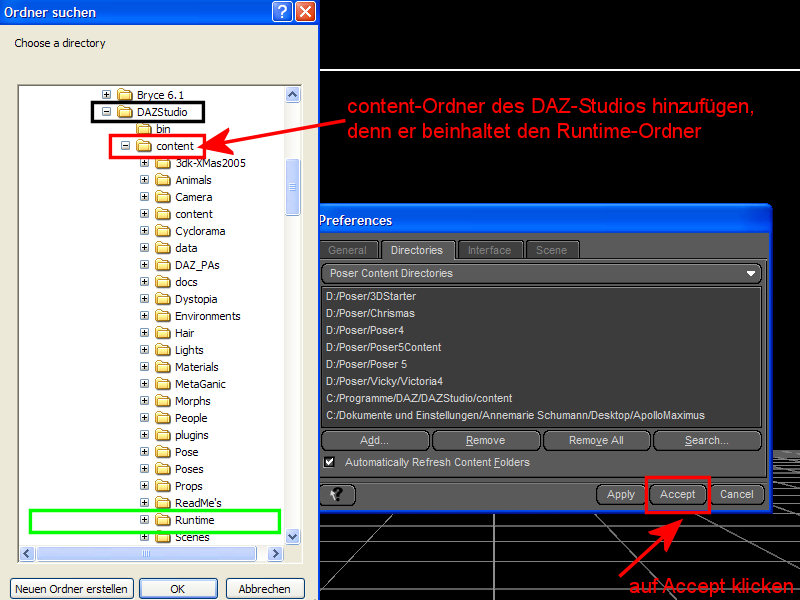The height and width of the screenshot is (600, 800).
Task: Switch to the General tab
Action: point(347,250)
